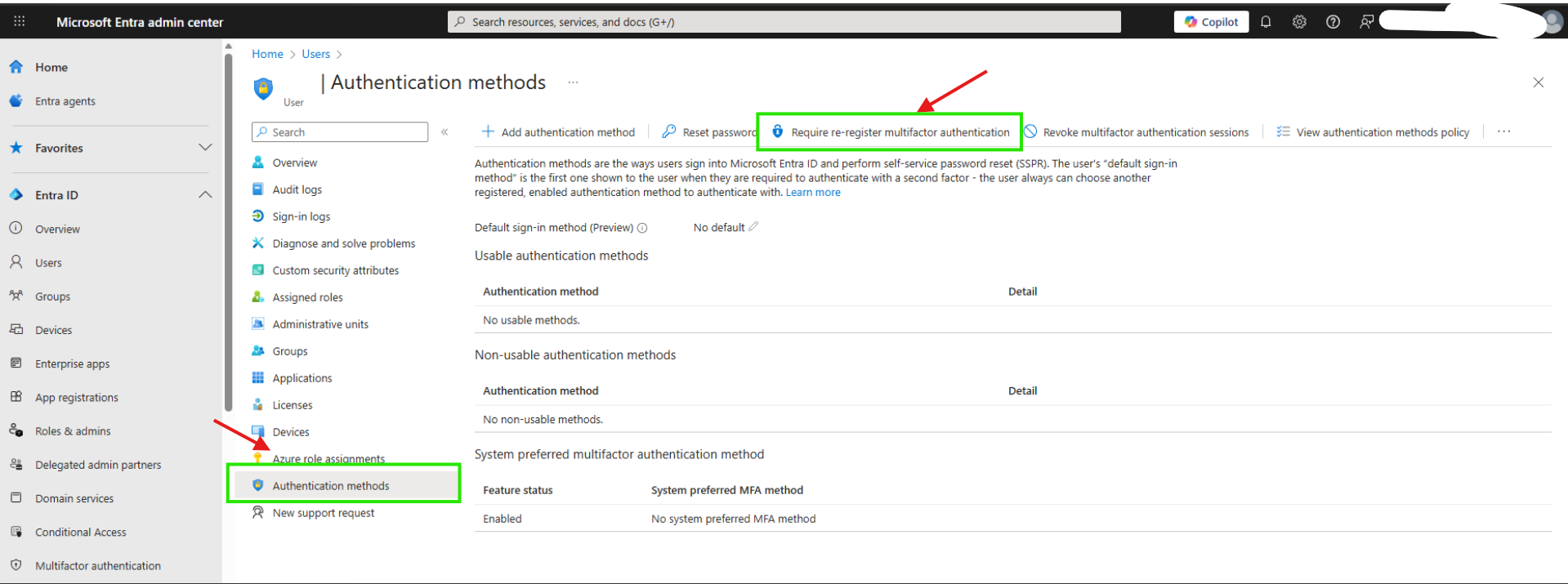Click 'No system preferred MFA method' value
The image size is (1568, 584).
tap(733, 519)
